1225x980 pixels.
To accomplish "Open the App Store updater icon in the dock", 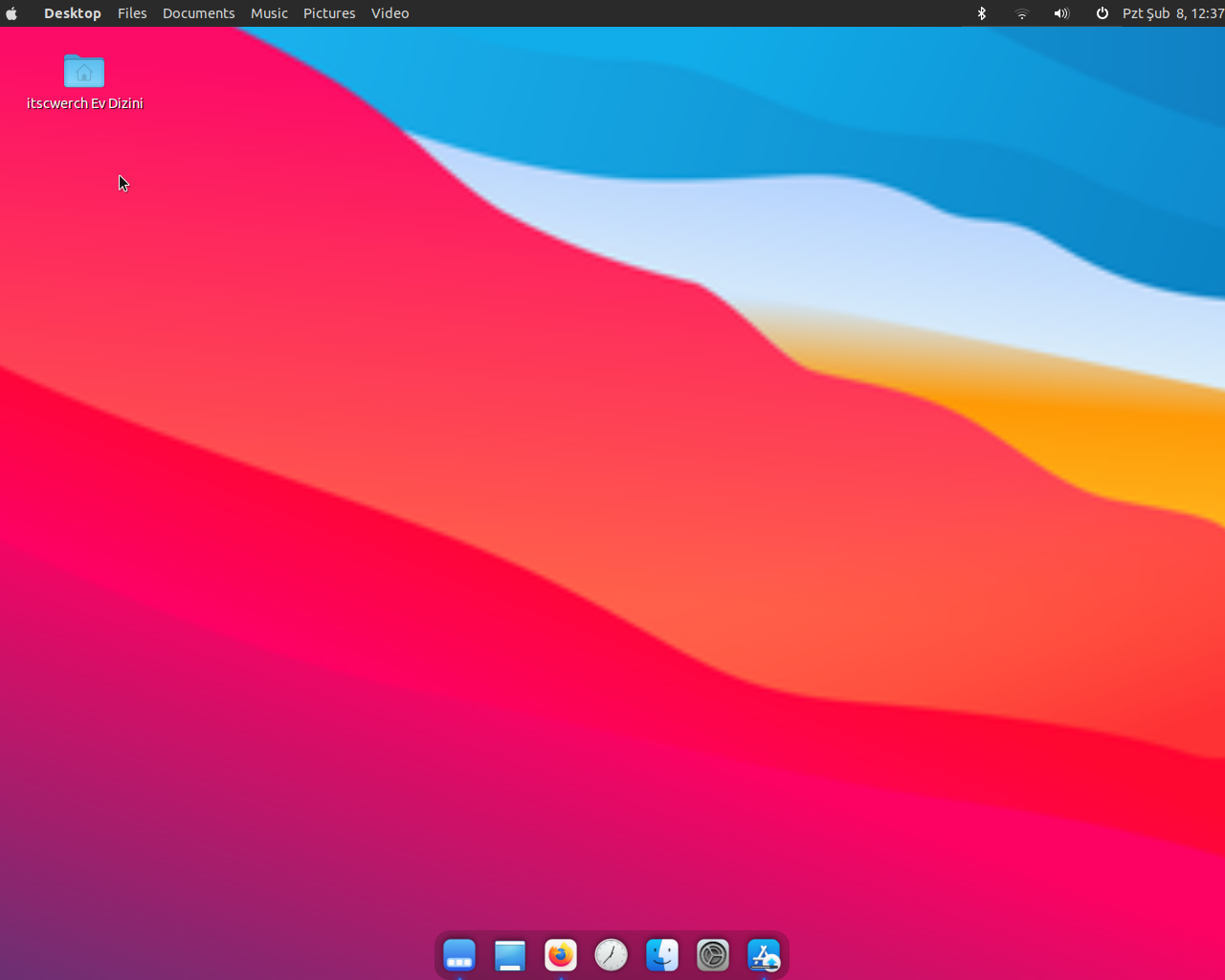I will point(764,955).
